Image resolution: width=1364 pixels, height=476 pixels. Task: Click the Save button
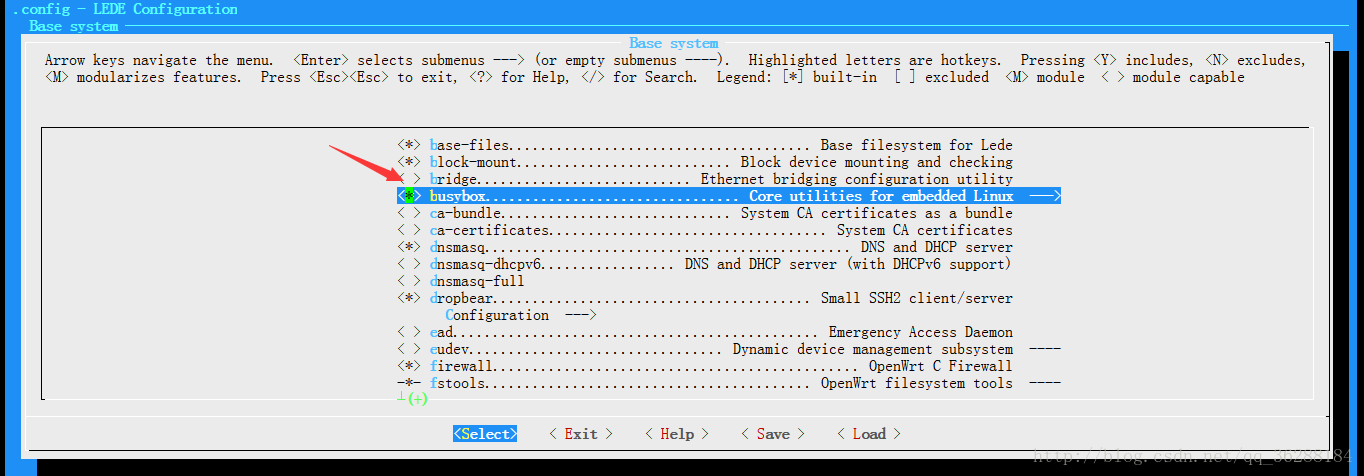pos(773,434)
